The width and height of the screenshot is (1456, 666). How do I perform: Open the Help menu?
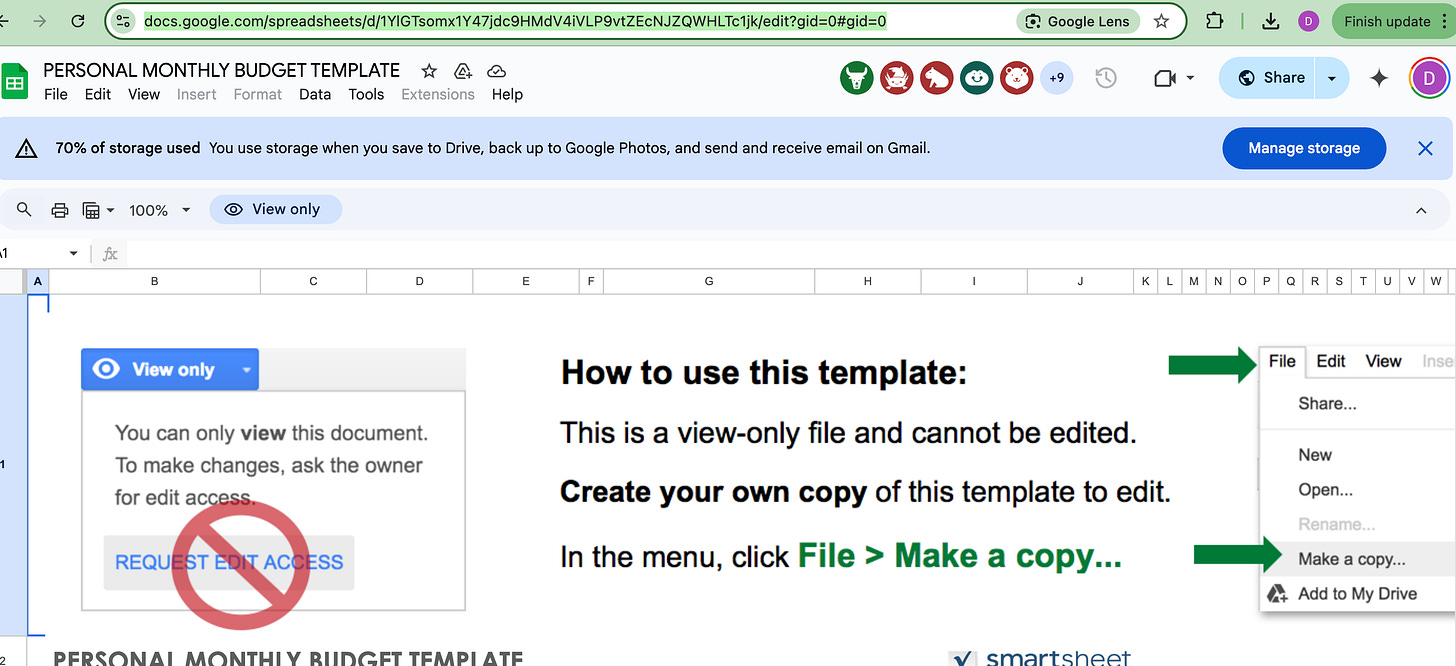click(507, 94)
